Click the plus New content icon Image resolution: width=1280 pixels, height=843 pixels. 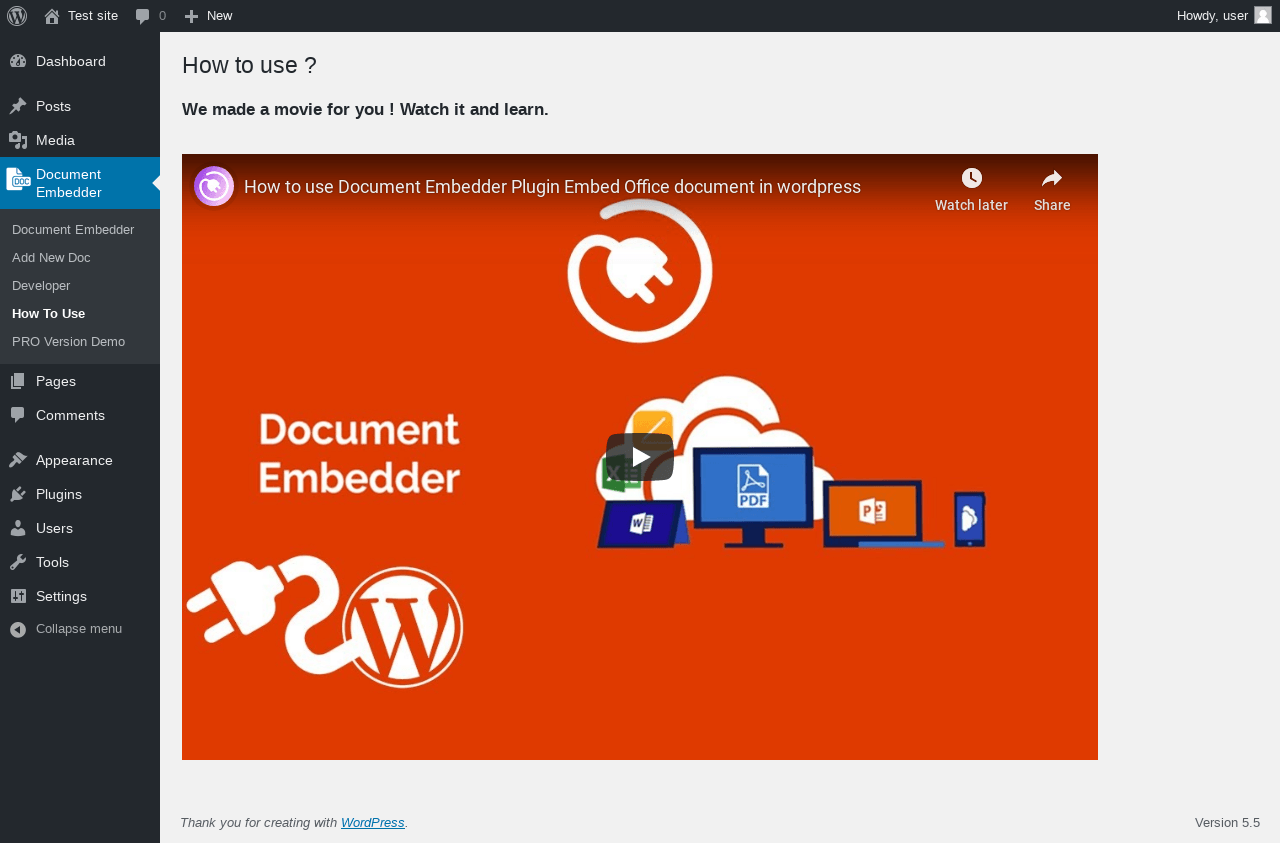click(192, 16)
